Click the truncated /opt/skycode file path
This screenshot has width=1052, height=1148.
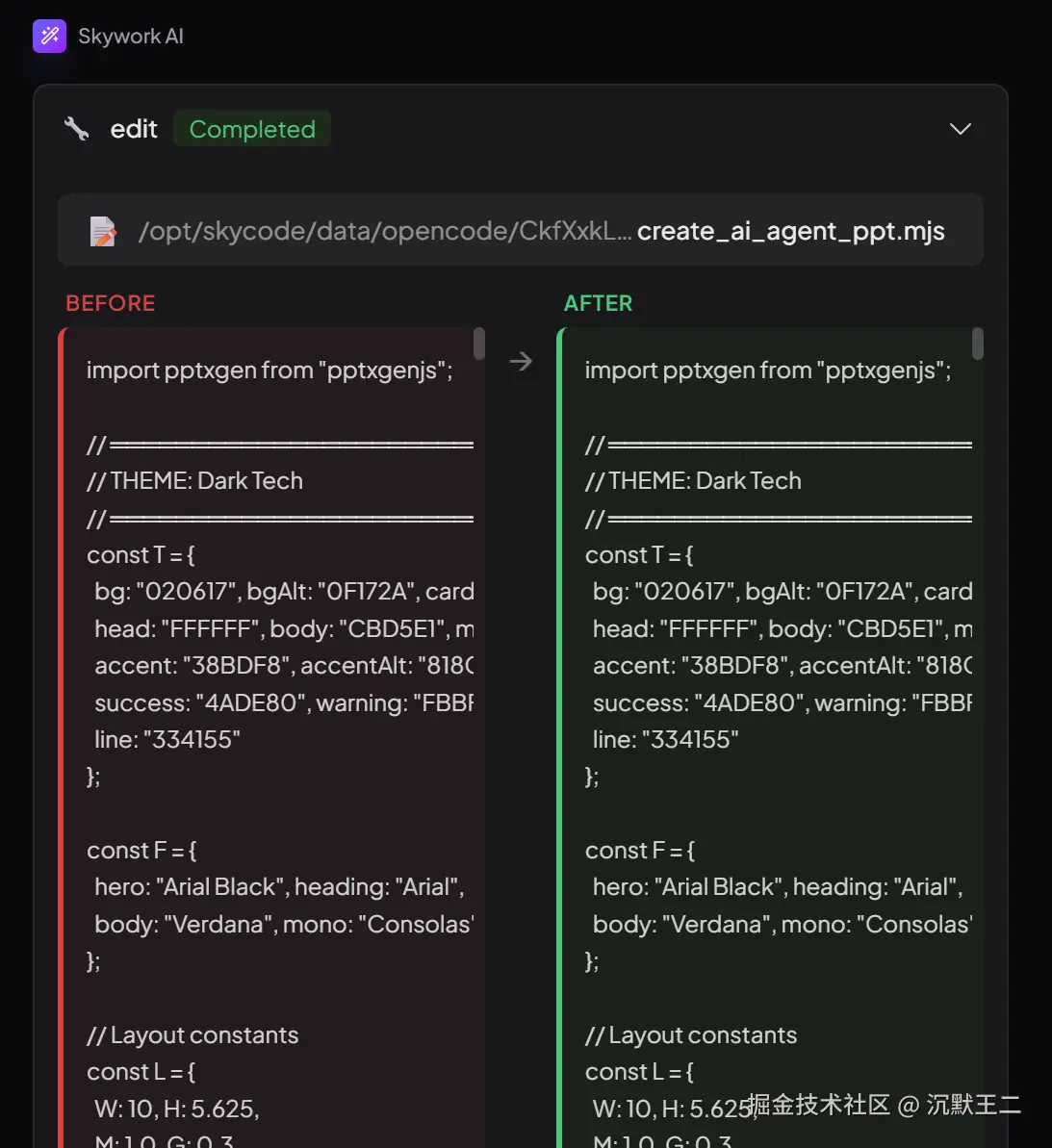(x=384, y=231)
